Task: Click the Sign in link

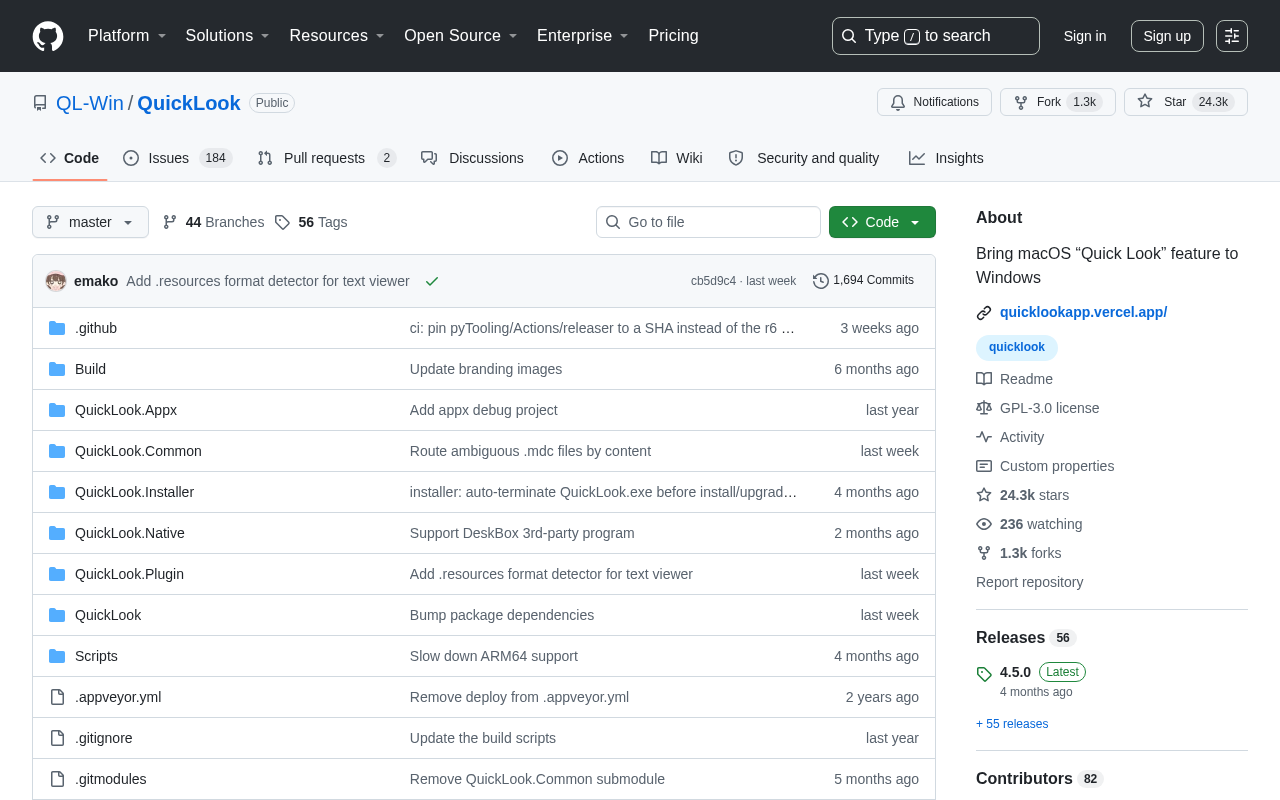Action: point(1085,36)
